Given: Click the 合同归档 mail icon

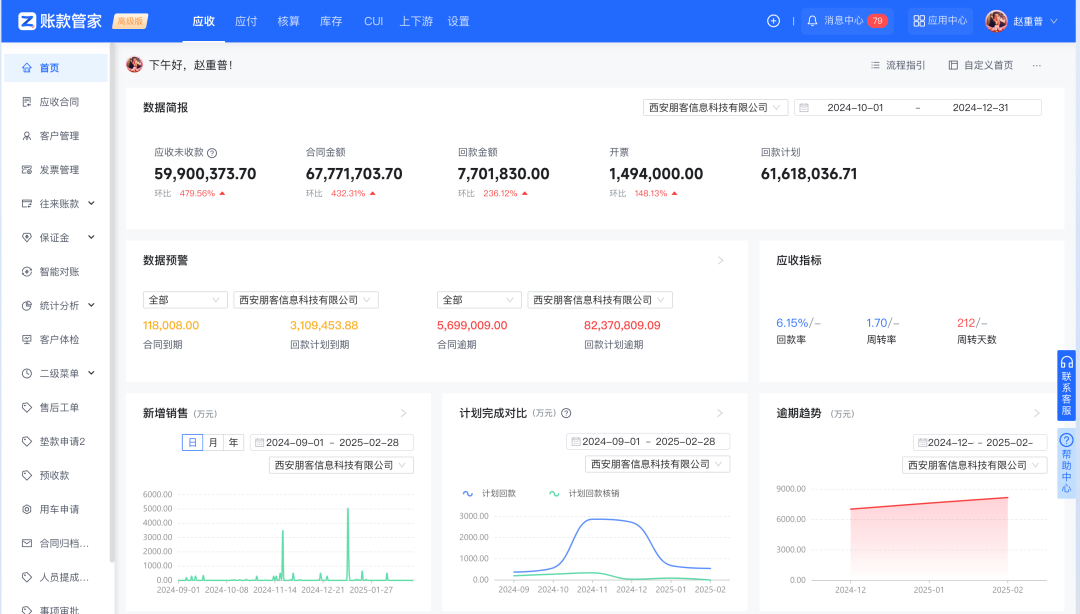Looking at the screenshot, I should pos(27,543).
